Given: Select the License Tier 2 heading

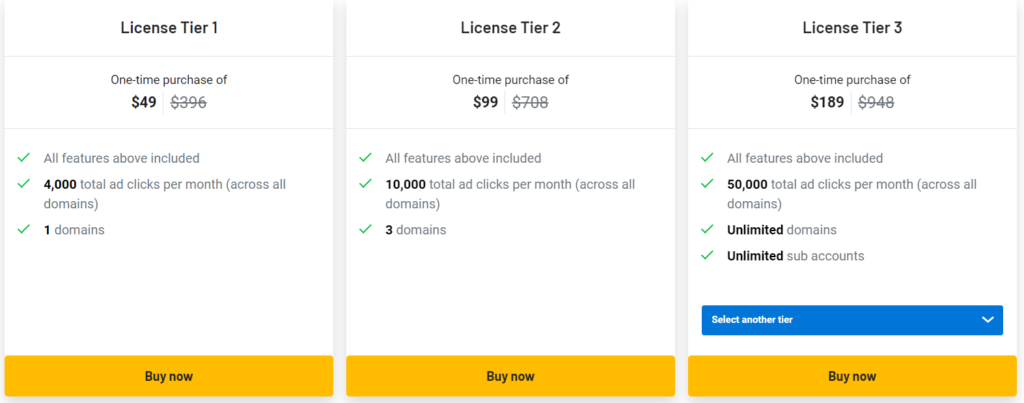Looking at the screenshot, I should 510,28.
